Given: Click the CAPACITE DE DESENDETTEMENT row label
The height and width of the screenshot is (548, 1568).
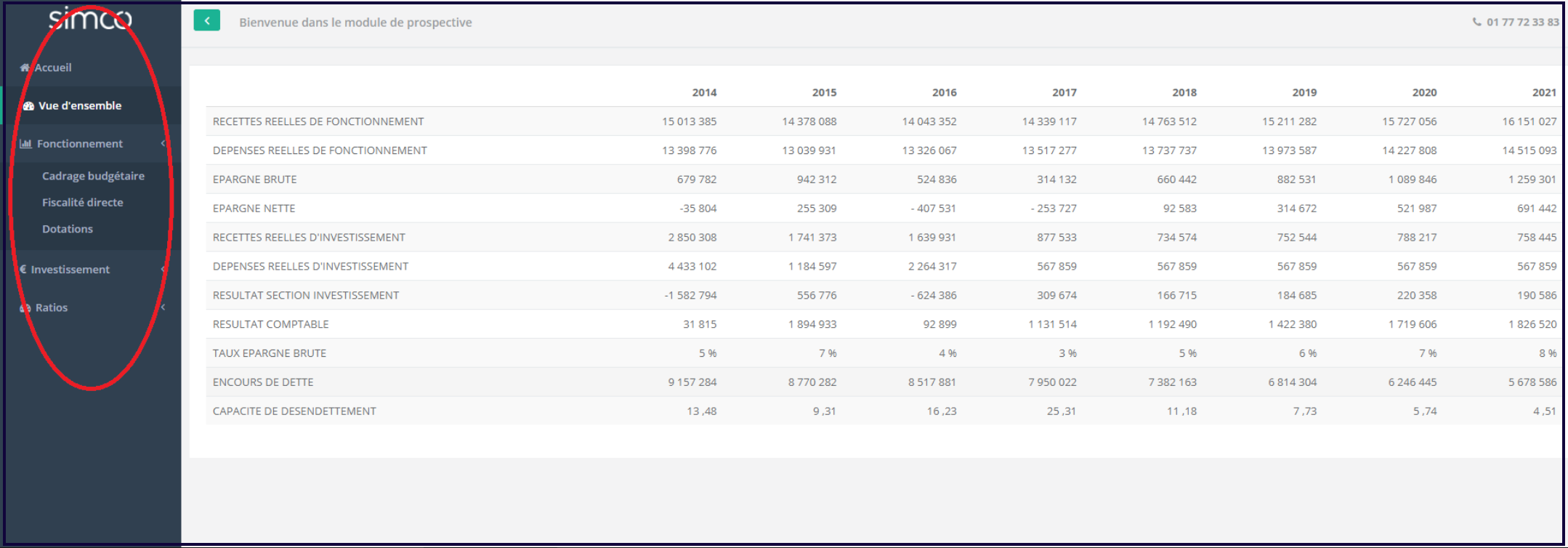Looking at the screenshot, I should tap(294, 411).
